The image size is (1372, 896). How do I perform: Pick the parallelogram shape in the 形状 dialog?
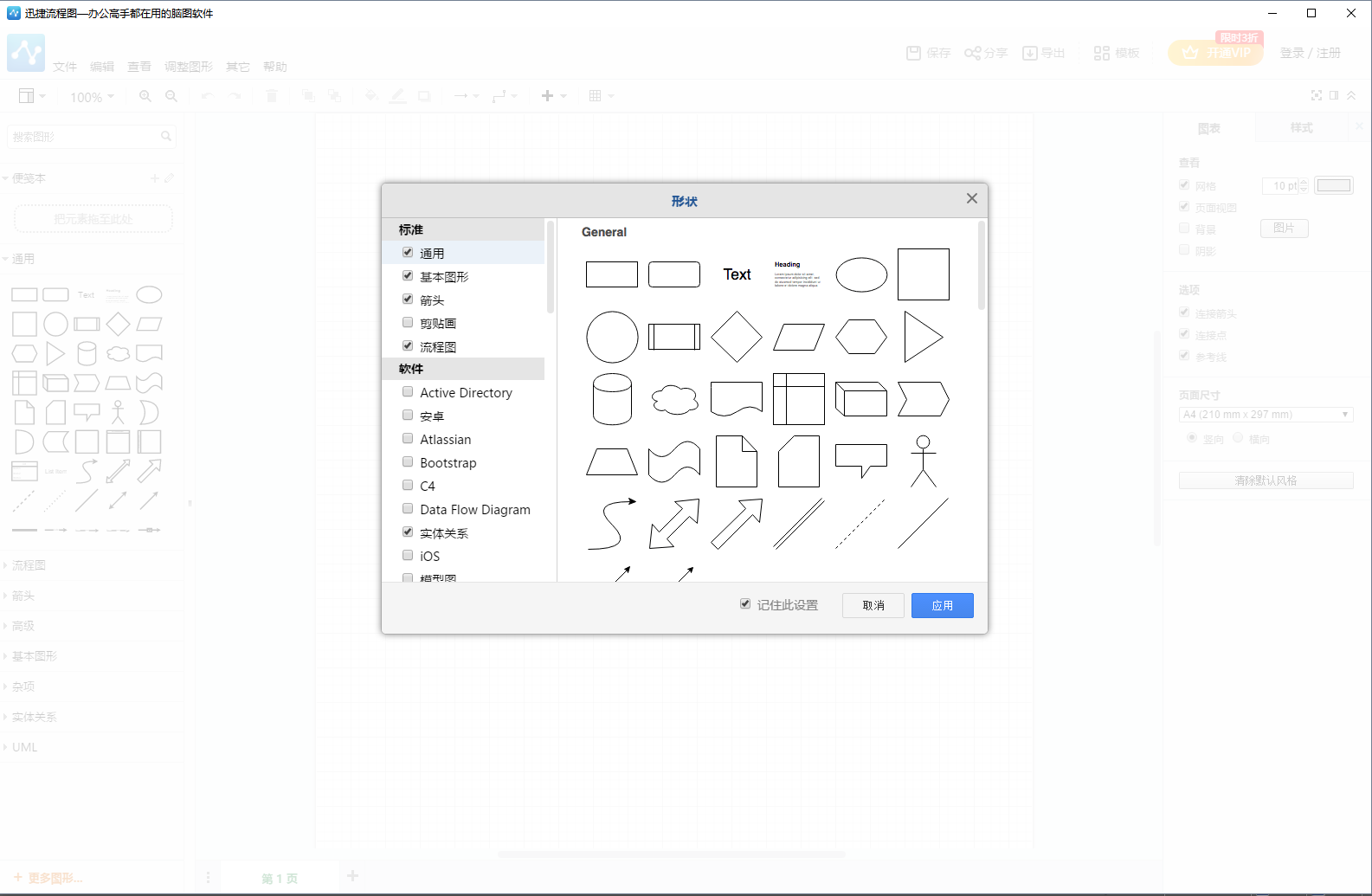(x=799, y=337)
